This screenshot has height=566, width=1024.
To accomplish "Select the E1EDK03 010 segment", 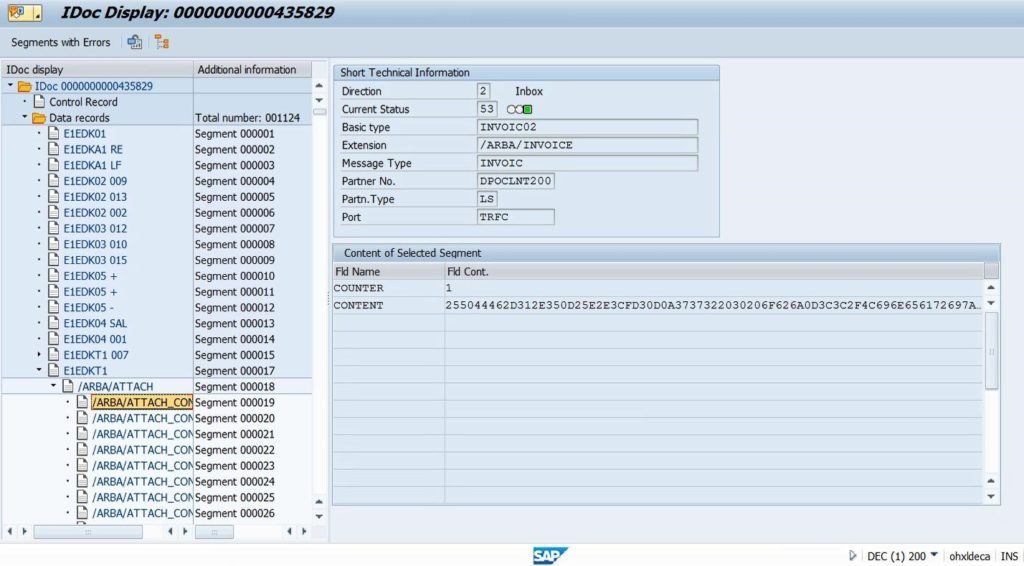I will click(x=95, y=244).
